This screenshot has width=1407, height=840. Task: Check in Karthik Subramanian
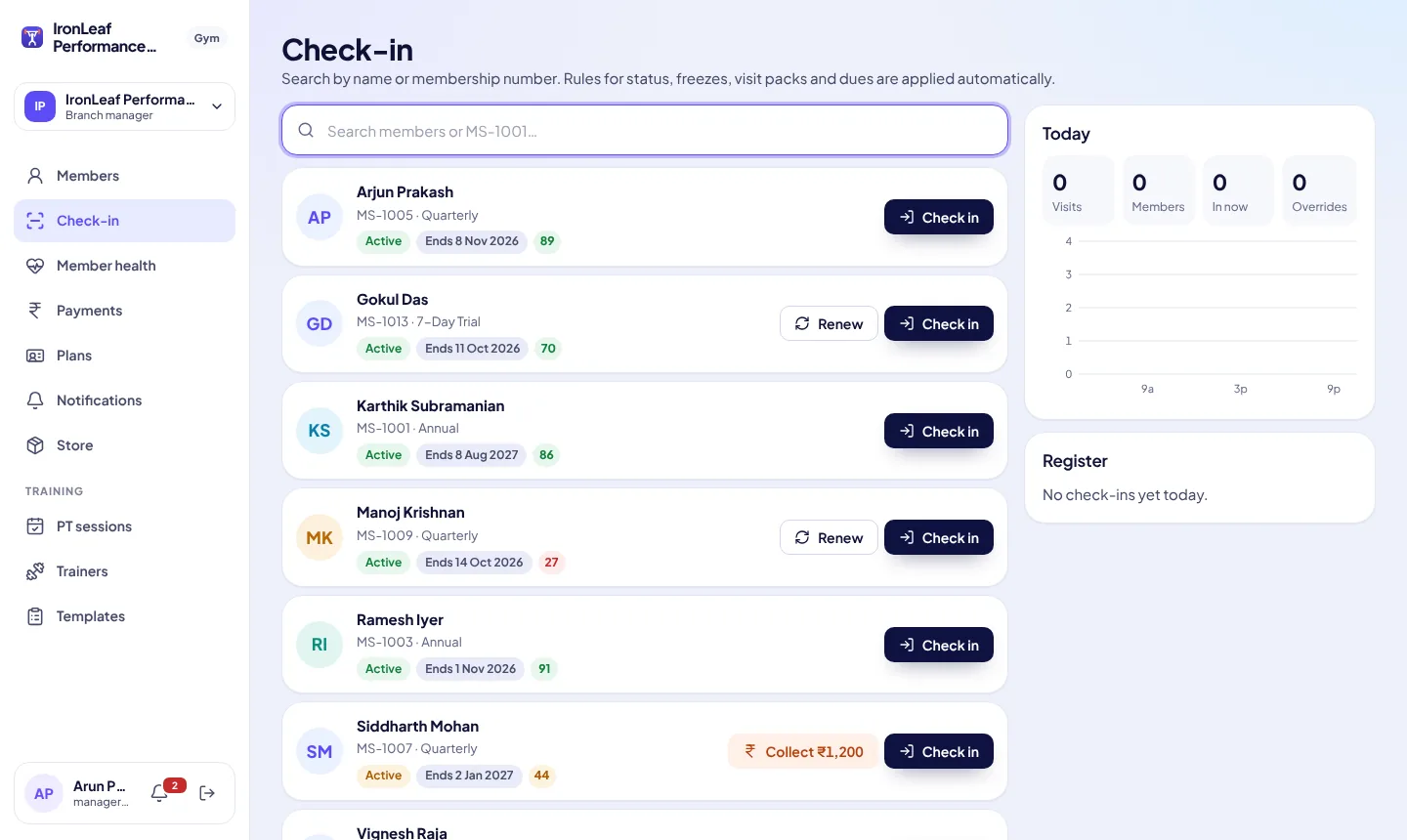(939, 431)
